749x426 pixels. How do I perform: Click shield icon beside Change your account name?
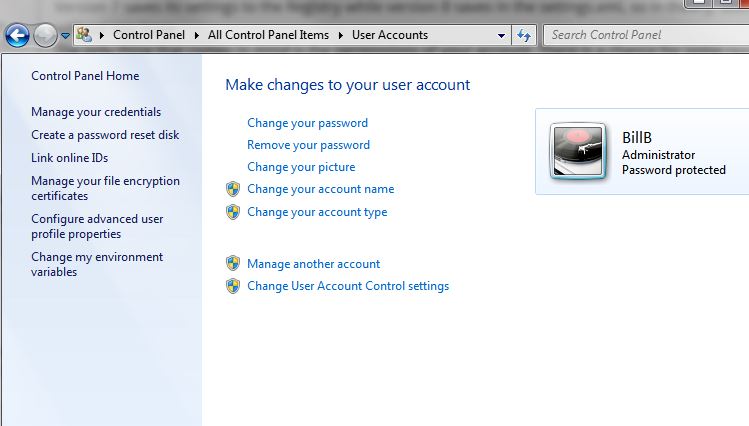point(233,189)
